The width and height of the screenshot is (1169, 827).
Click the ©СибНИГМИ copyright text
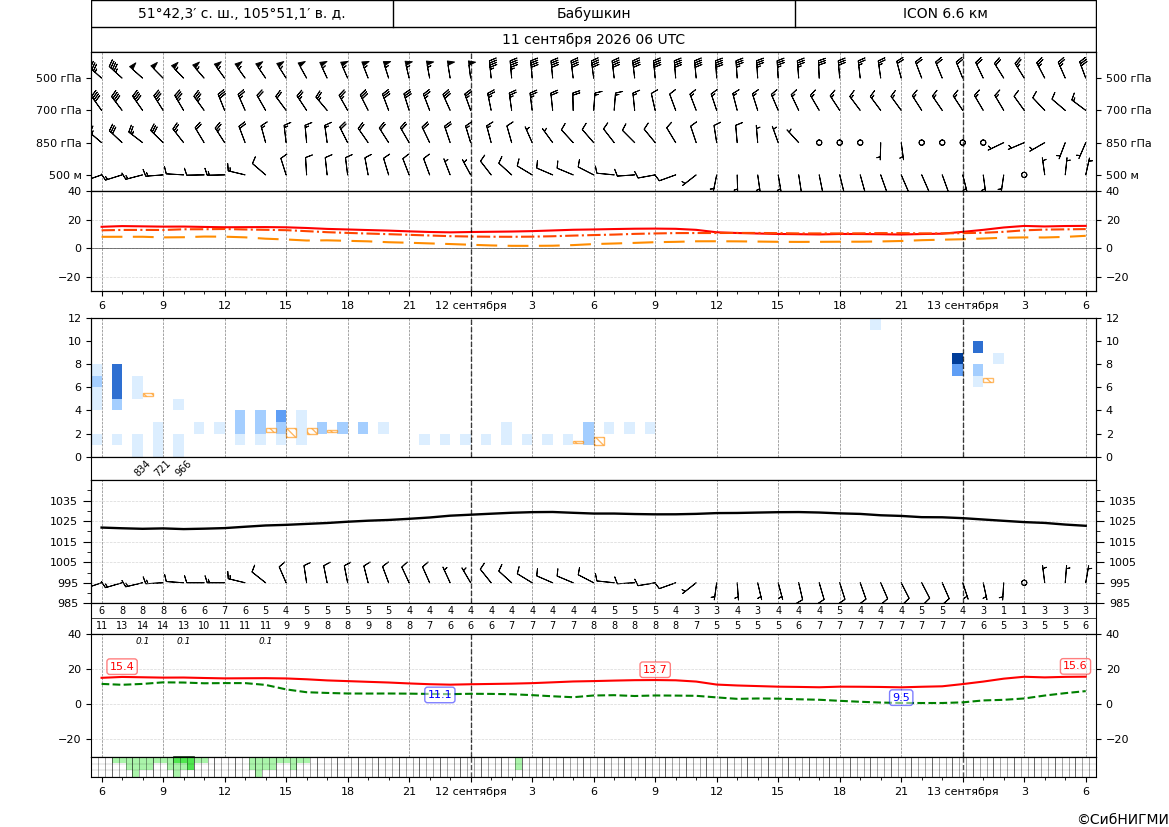click(x=1123, y=819)
